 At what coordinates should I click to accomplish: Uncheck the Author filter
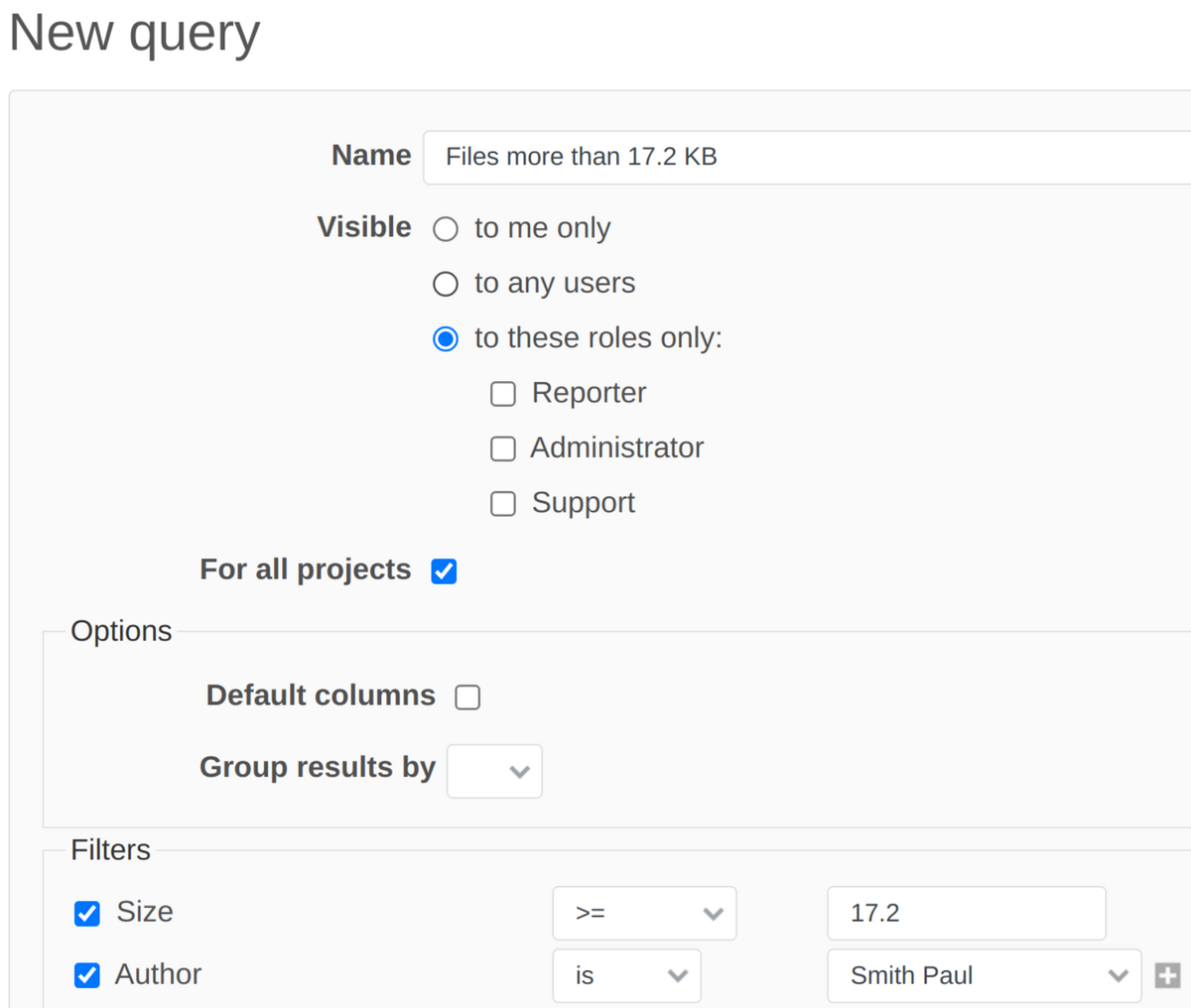(x=86, y=975)
